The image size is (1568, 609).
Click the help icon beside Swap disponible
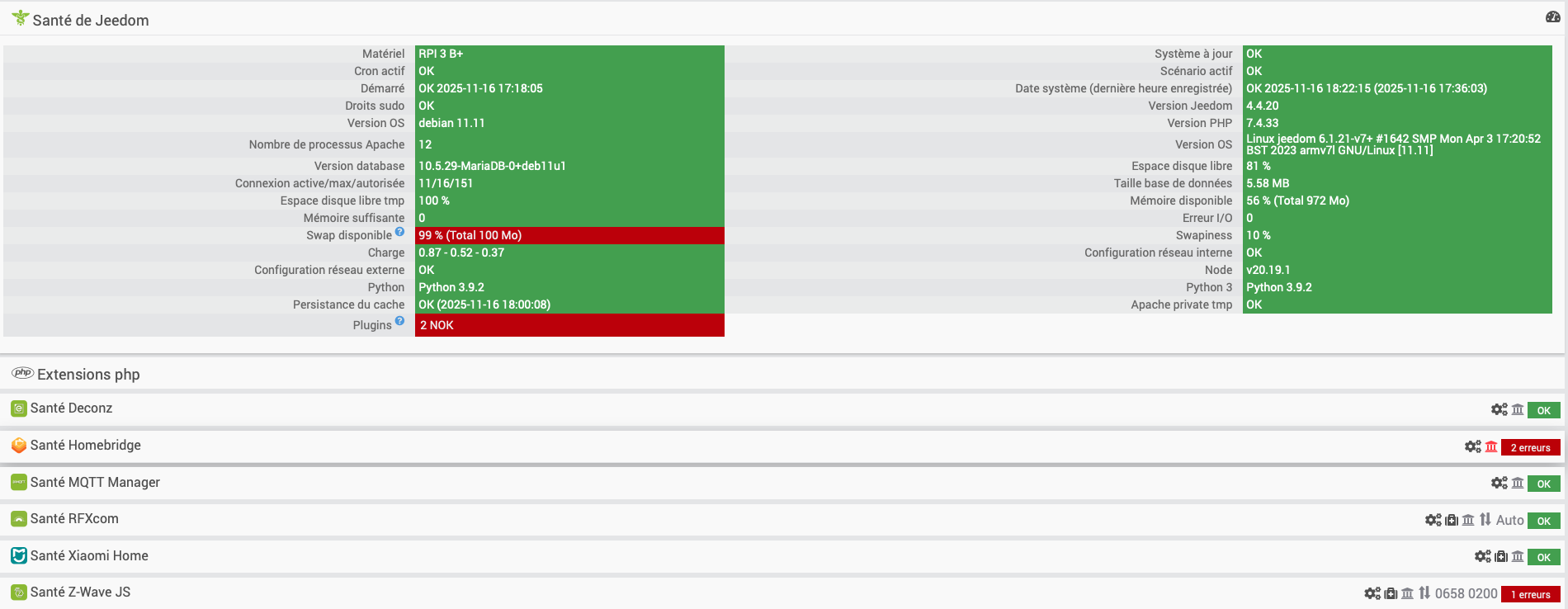(x=399, y=232)
